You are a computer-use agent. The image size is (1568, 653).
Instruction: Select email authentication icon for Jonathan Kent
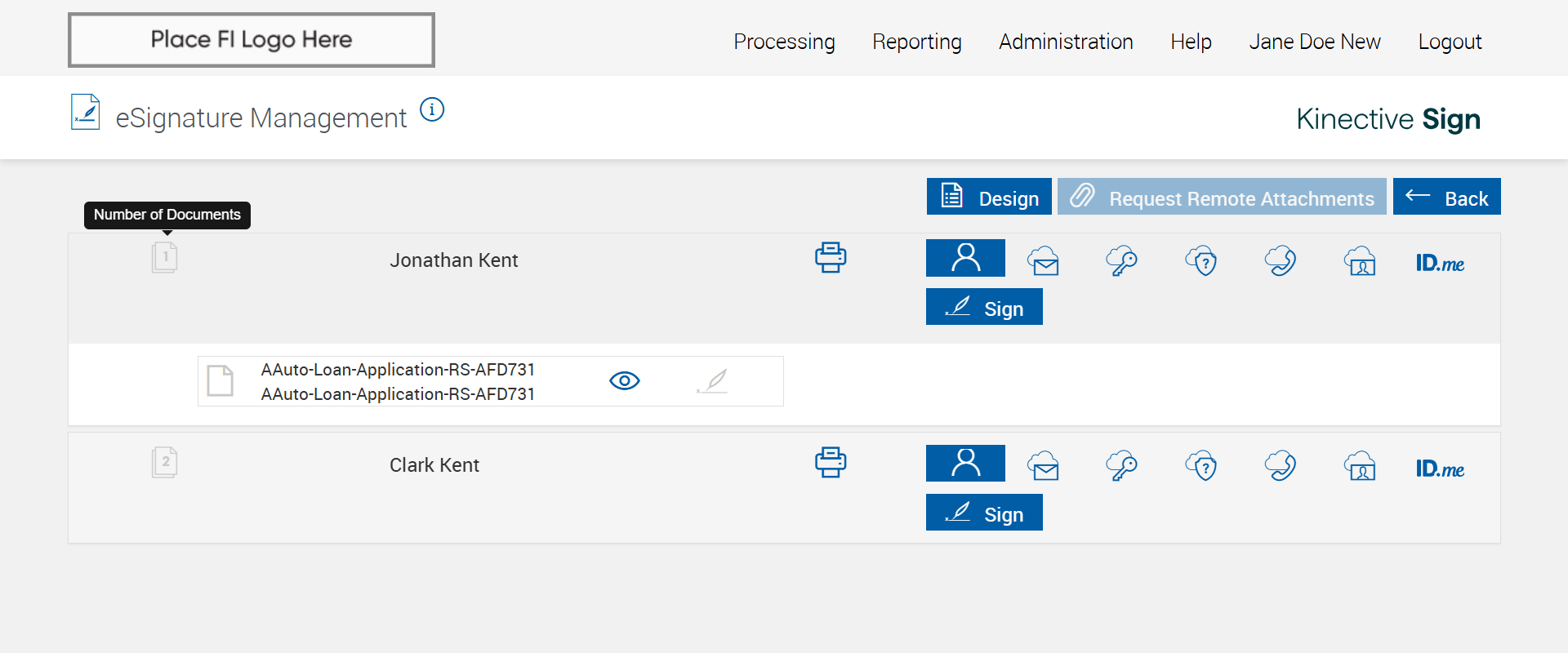(x=1044, y=261)
